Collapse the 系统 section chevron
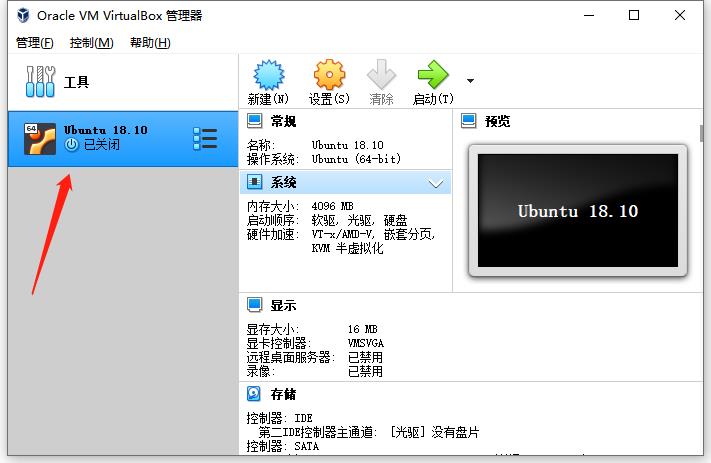This screenshot has height=463, width=711. click(436, 183)
